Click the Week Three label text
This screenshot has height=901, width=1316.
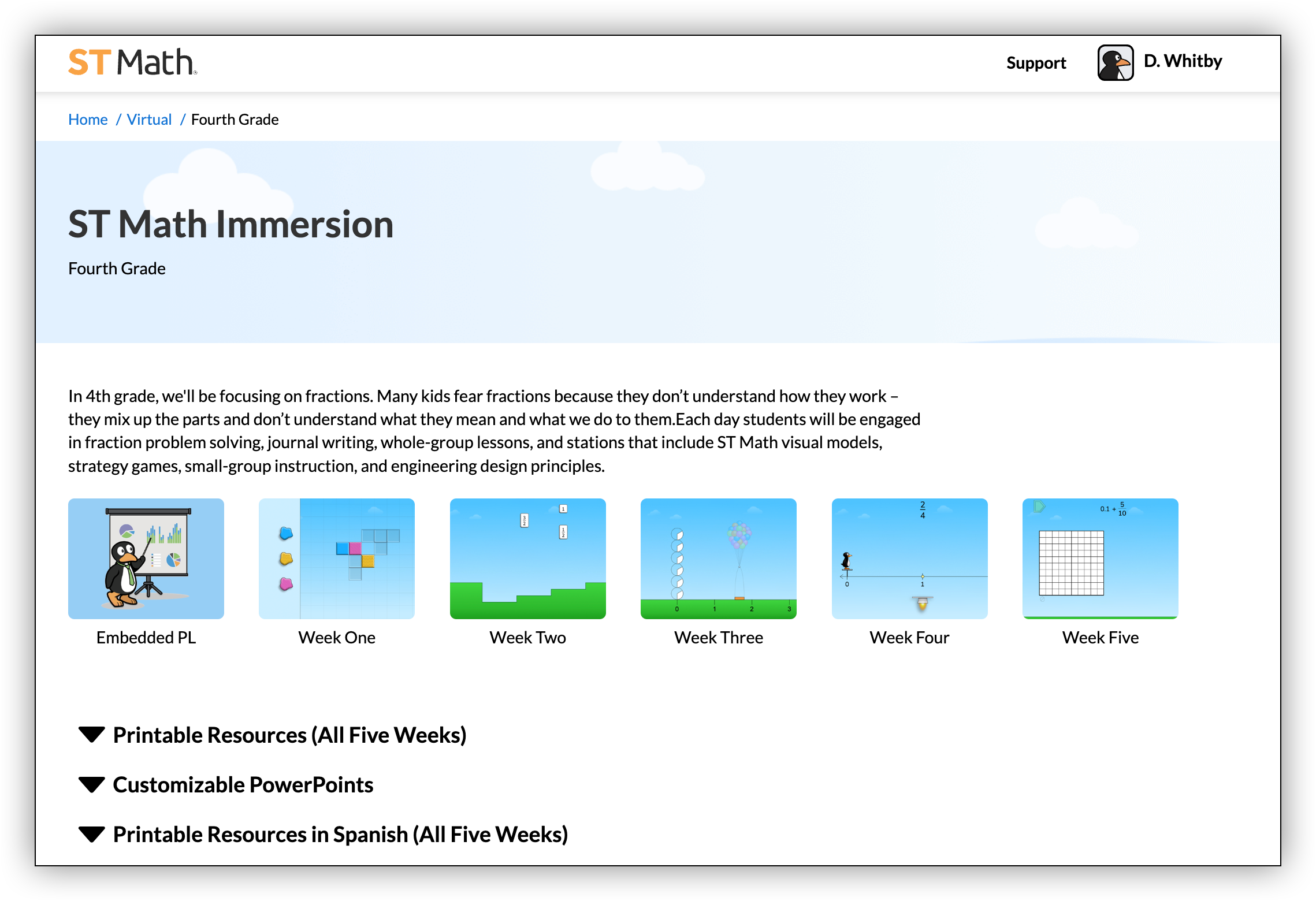tap(718, 638)
